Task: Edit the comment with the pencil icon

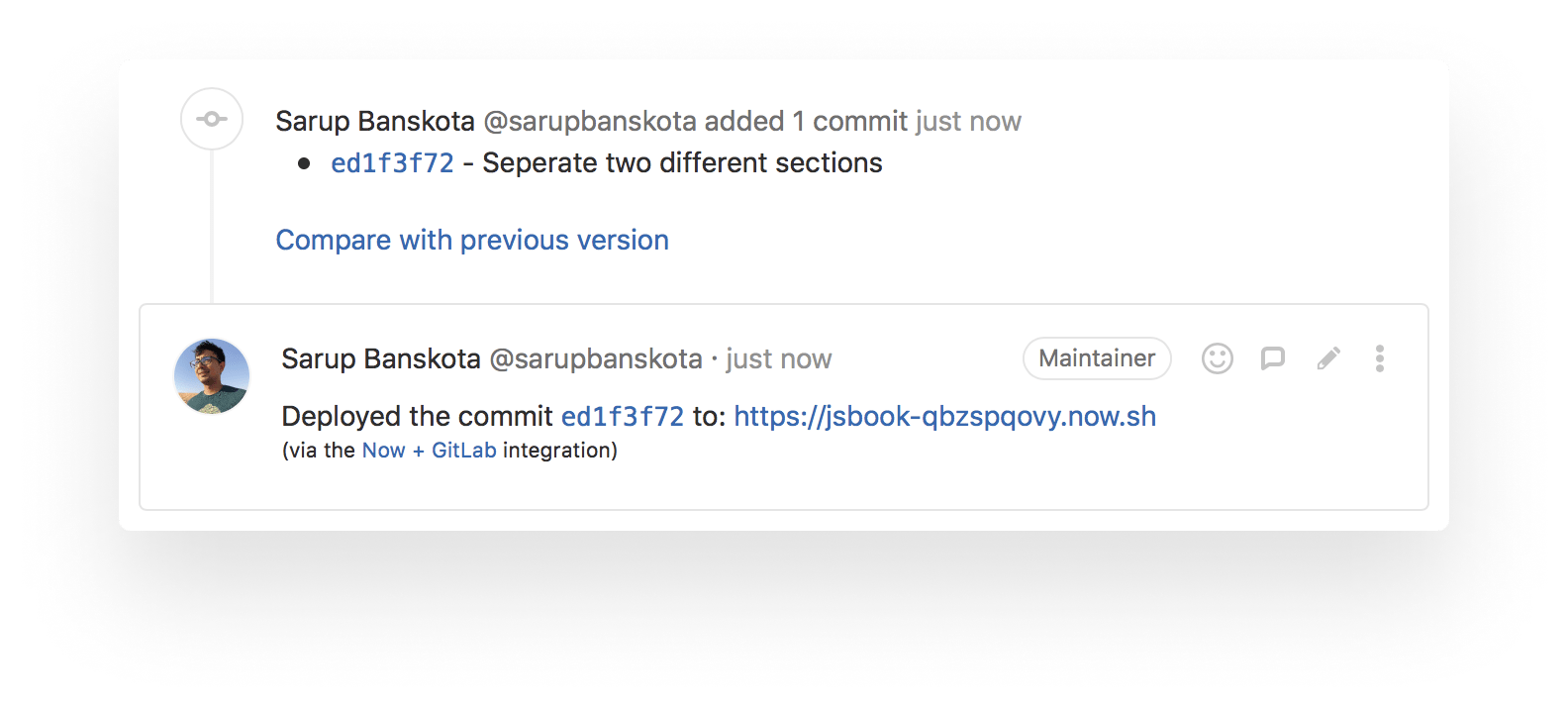Action: coord(1328,358)
